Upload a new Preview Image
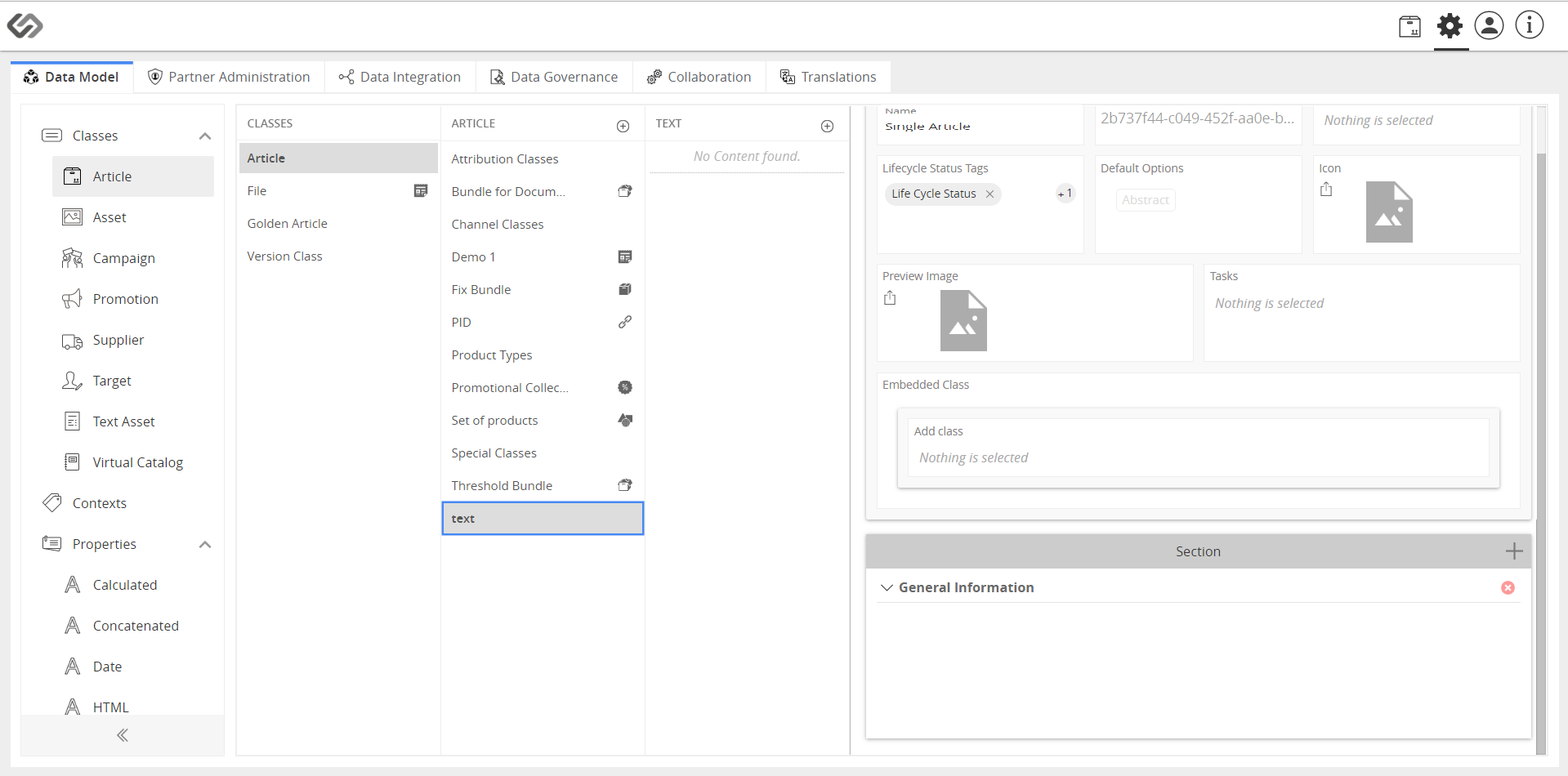This screenshot has width=1568, height=776. pos(890,298)
